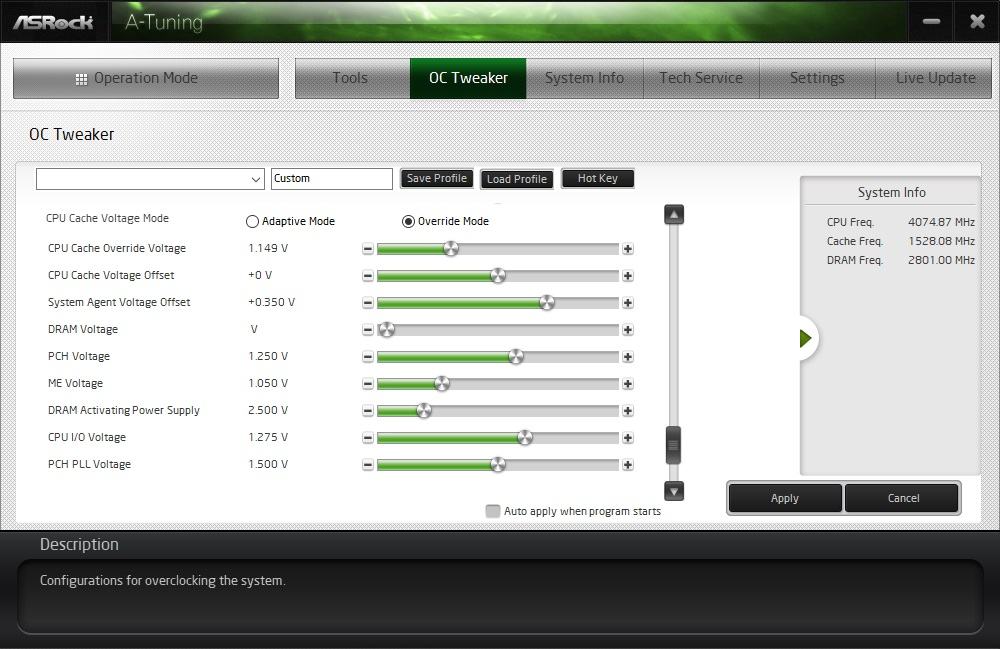Click the Load Profile button
Image resolution: width=1000 pixels, height=649 pixels.
point(517,179)
